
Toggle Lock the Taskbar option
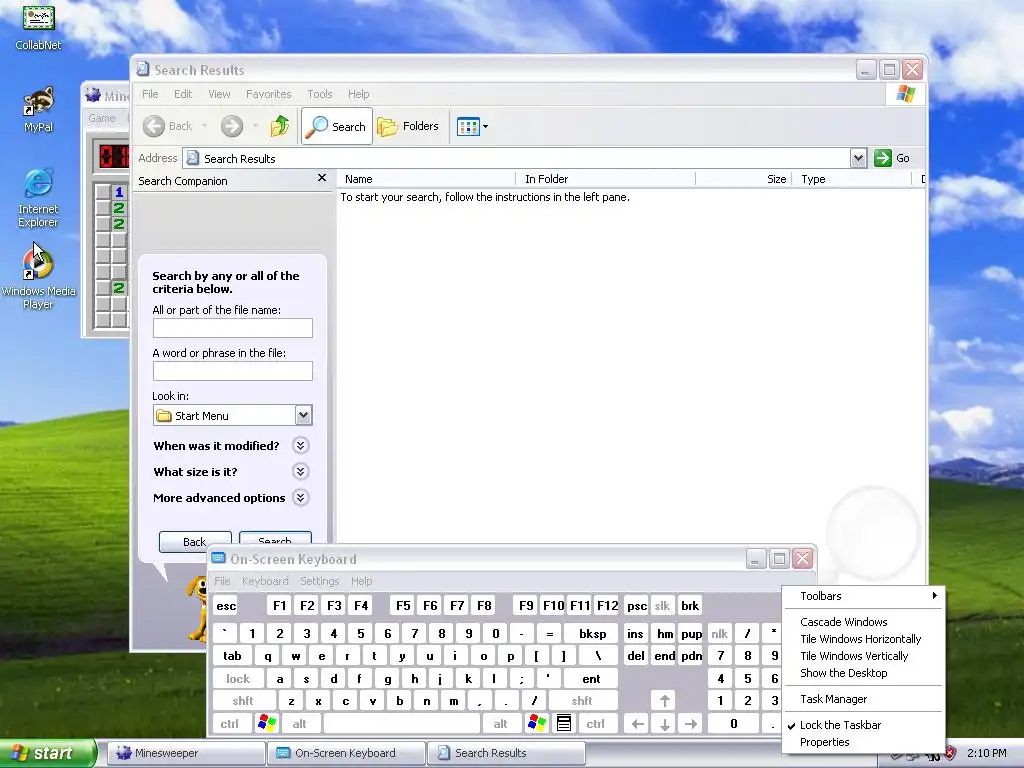pos(863,725)
